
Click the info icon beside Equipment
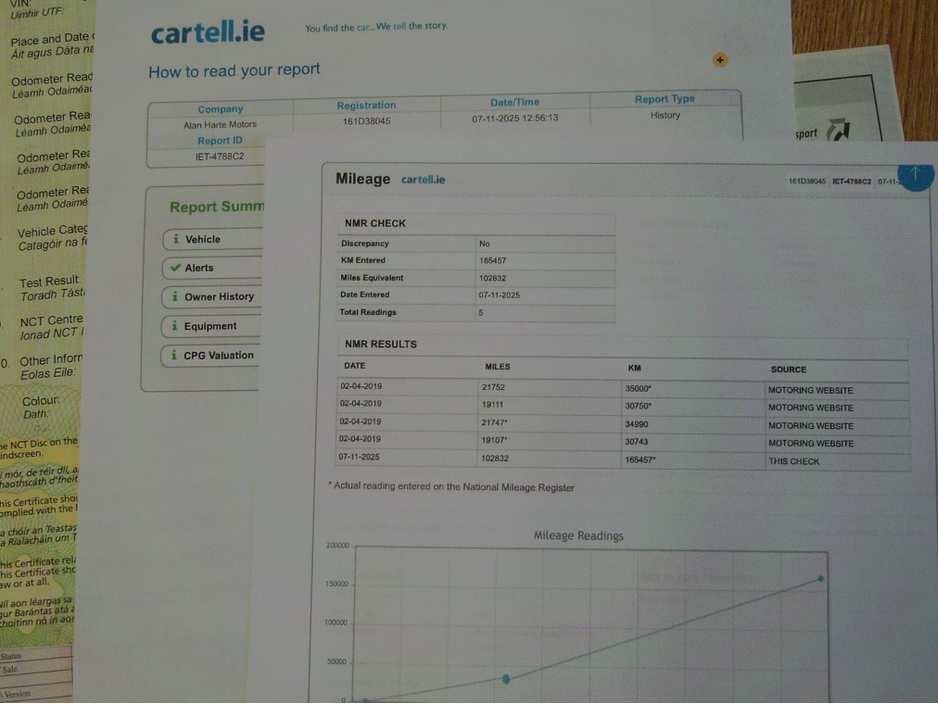(x=176, y=326)
